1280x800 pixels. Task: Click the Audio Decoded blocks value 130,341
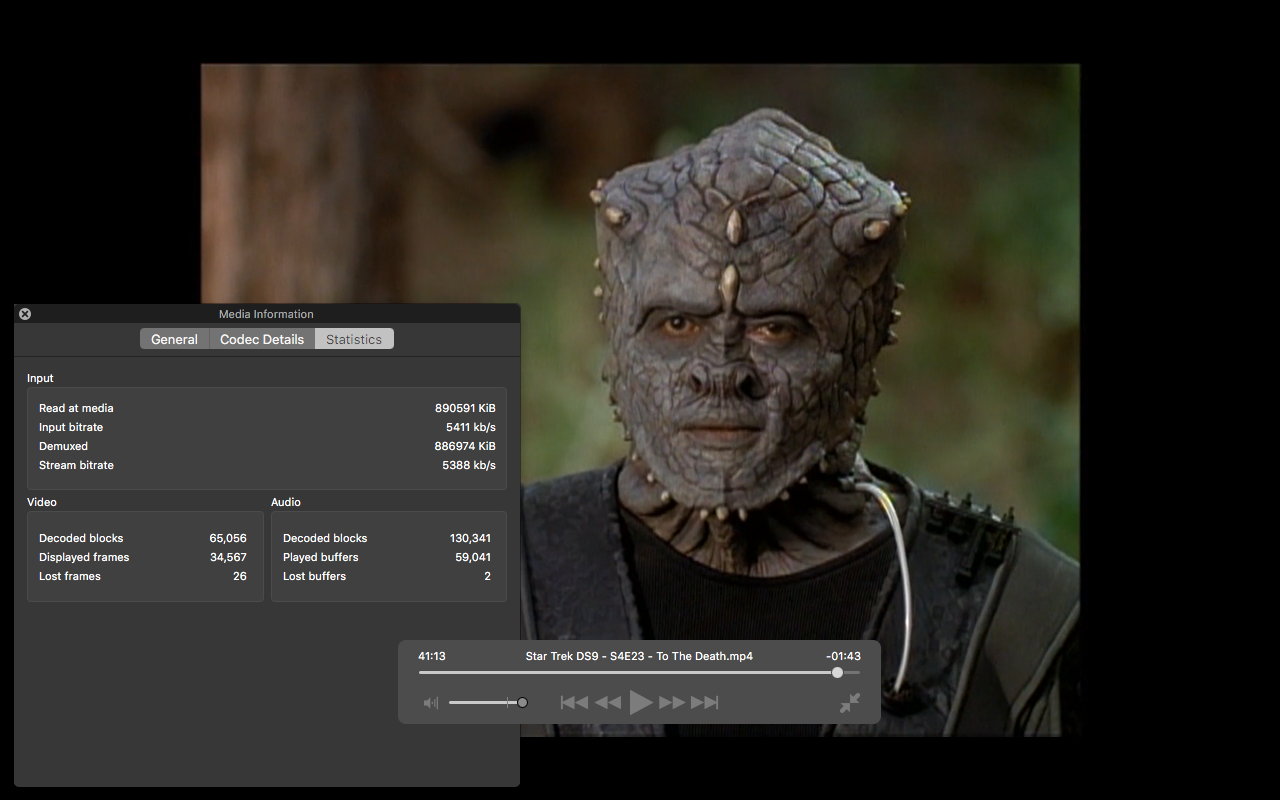[x=470, y=538]
